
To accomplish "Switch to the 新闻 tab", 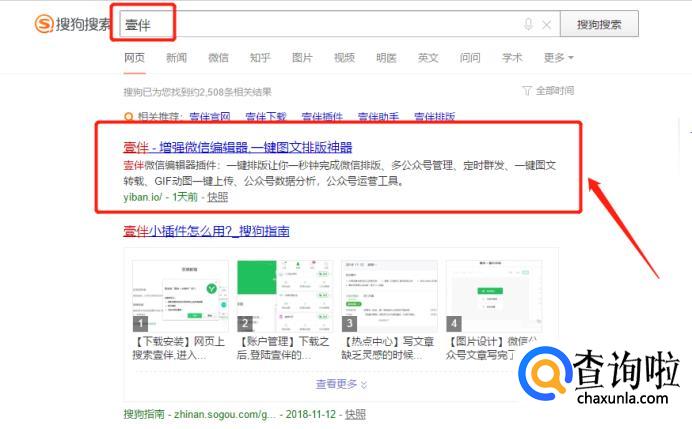I will click(176, 58).
